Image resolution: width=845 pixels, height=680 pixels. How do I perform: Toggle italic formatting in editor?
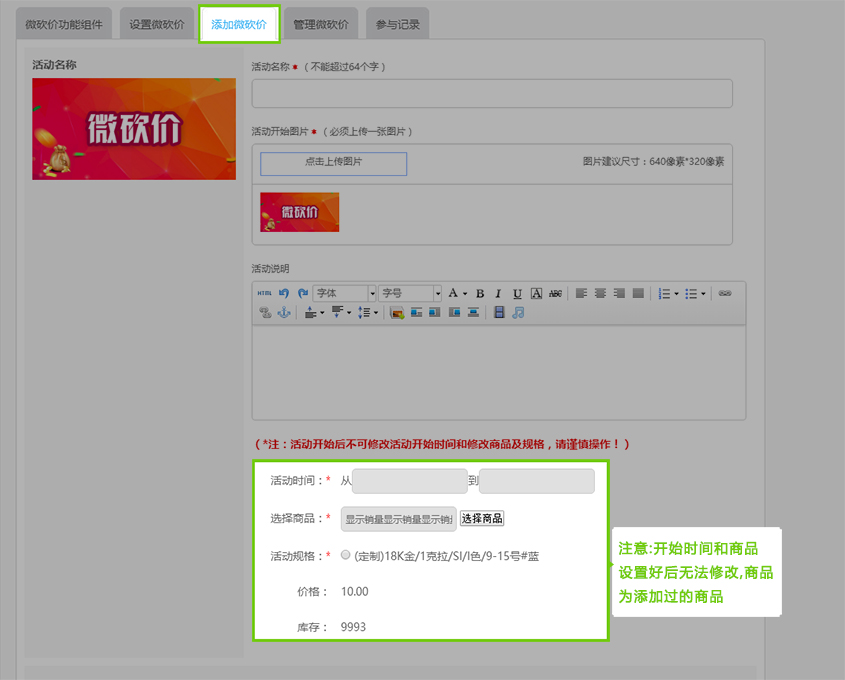(x=498, y=293)
